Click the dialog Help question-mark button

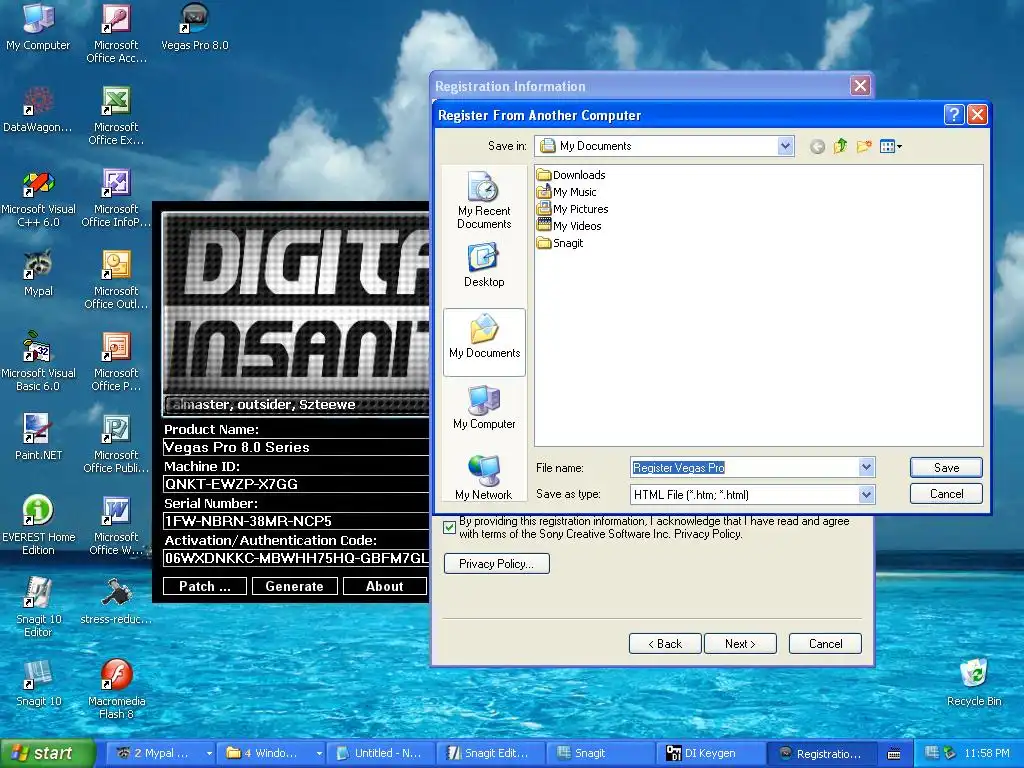pos(953,115)
